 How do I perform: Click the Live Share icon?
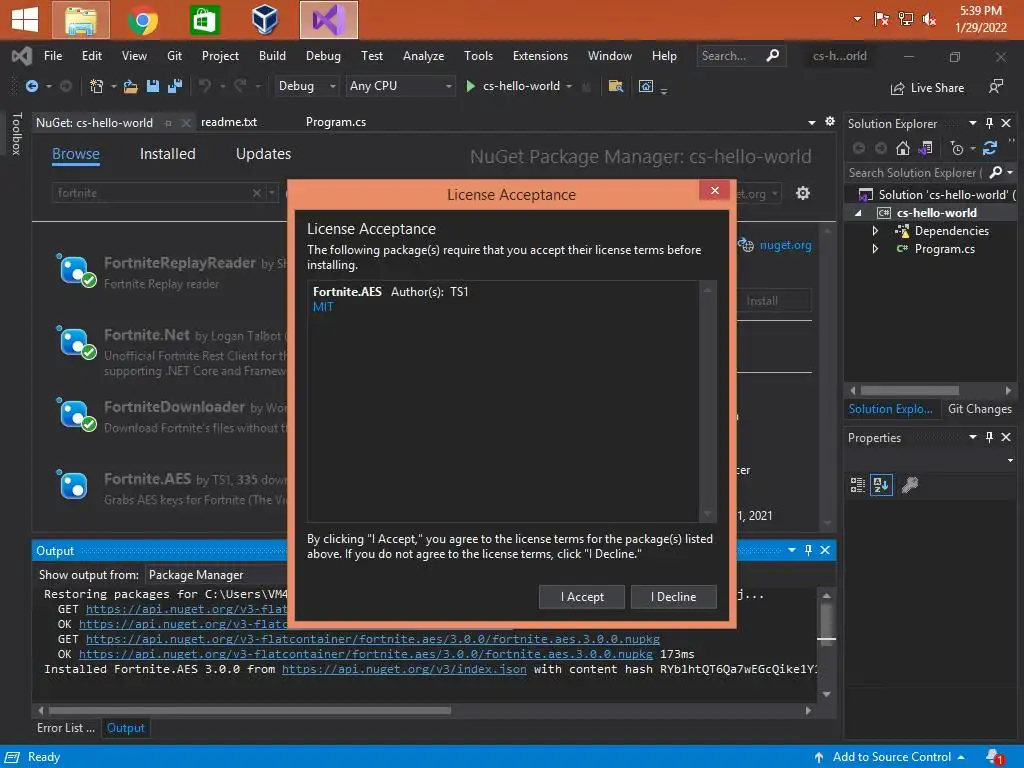click(x=897, y=88)
